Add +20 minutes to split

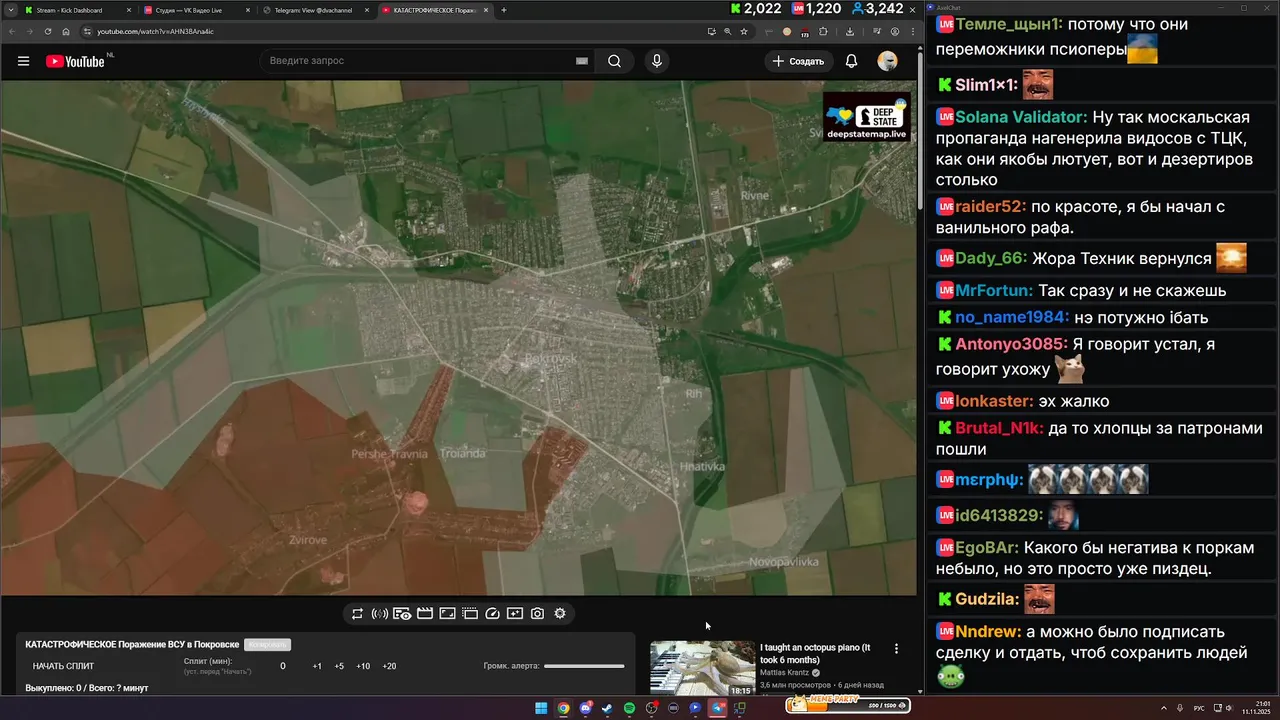(389, 666)
